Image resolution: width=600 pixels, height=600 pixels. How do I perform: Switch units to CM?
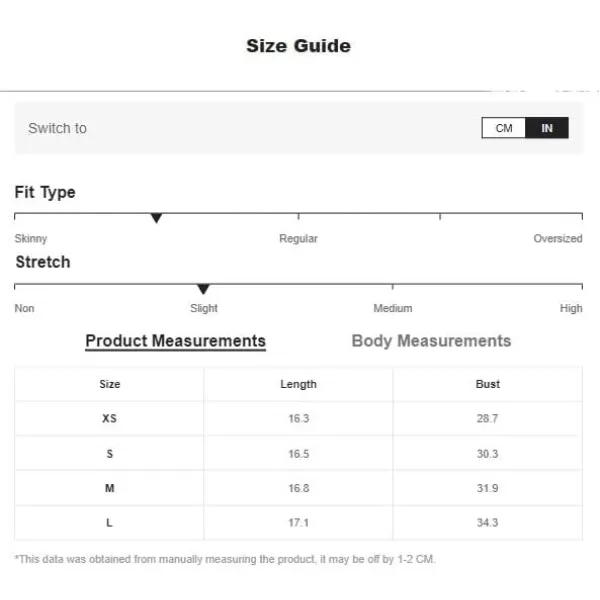coord(504,128)
